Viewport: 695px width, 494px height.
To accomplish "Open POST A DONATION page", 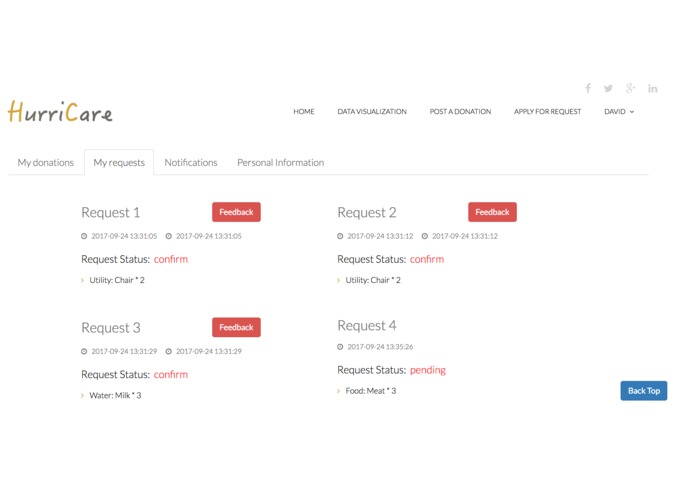I will 460,112.
